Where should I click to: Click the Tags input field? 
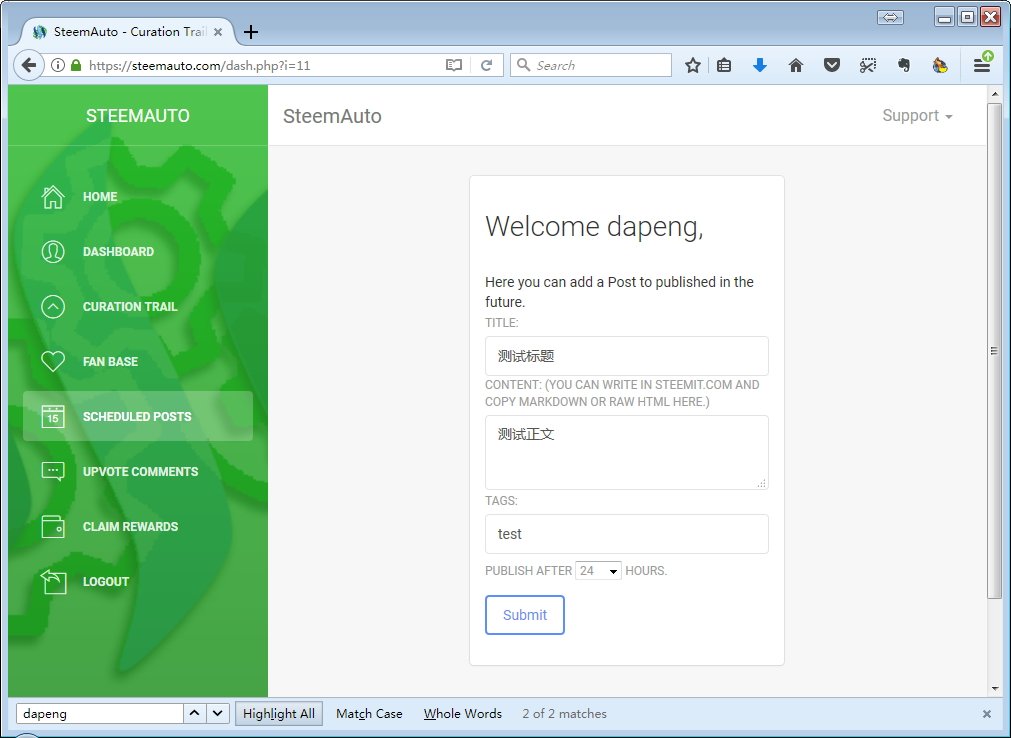click(x=627, y=534)
